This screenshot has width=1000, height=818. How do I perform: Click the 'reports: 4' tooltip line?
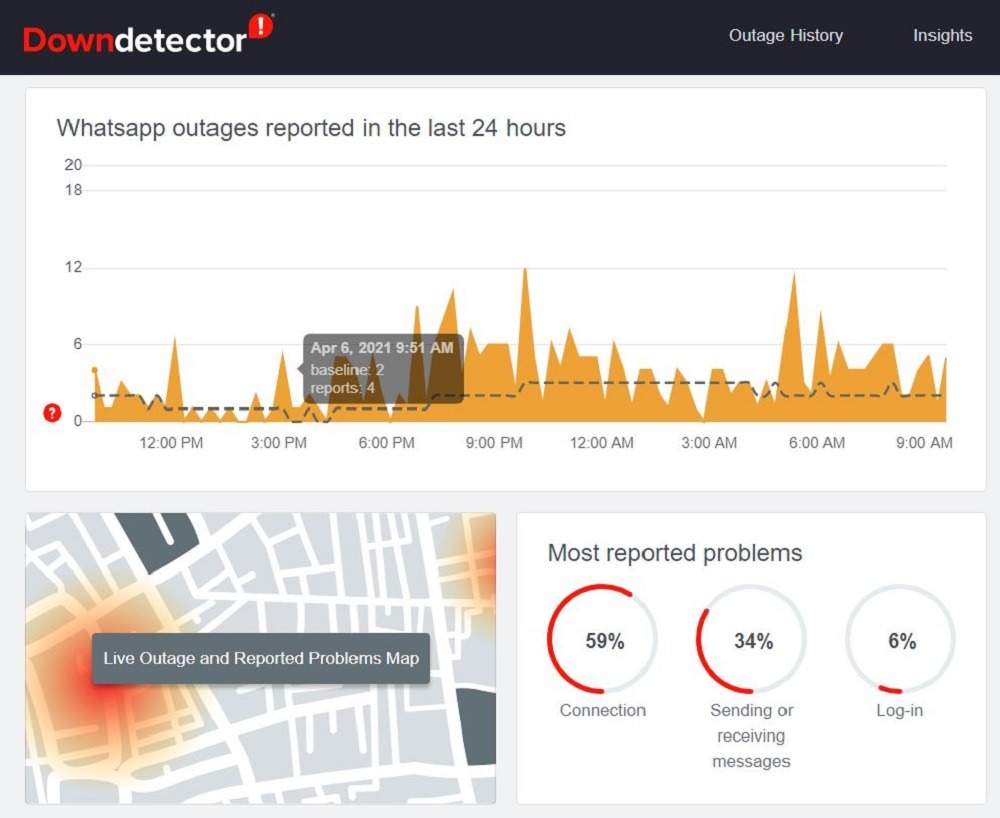[342, 388]
